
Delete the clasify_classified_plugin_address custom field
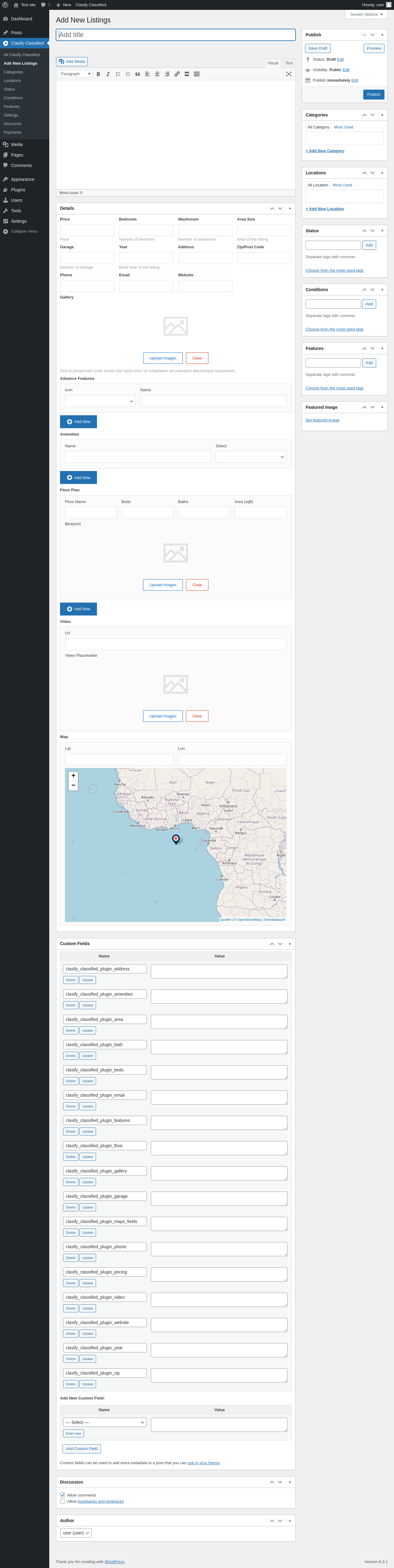click(70, 980)
